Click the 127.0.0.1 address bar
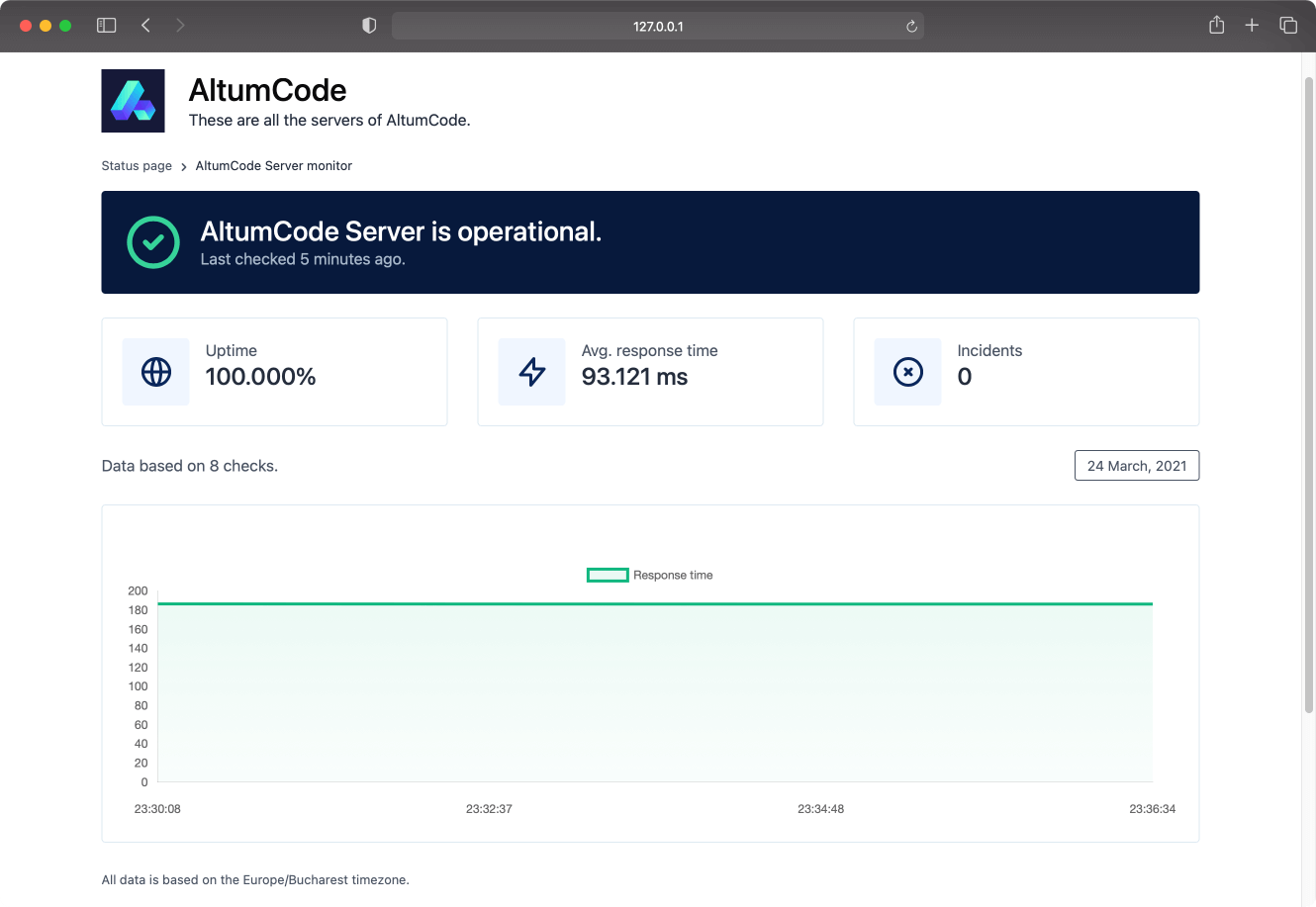Image resolution: width=1316 pixels, height=907 pixels. (x=658, y=27)
